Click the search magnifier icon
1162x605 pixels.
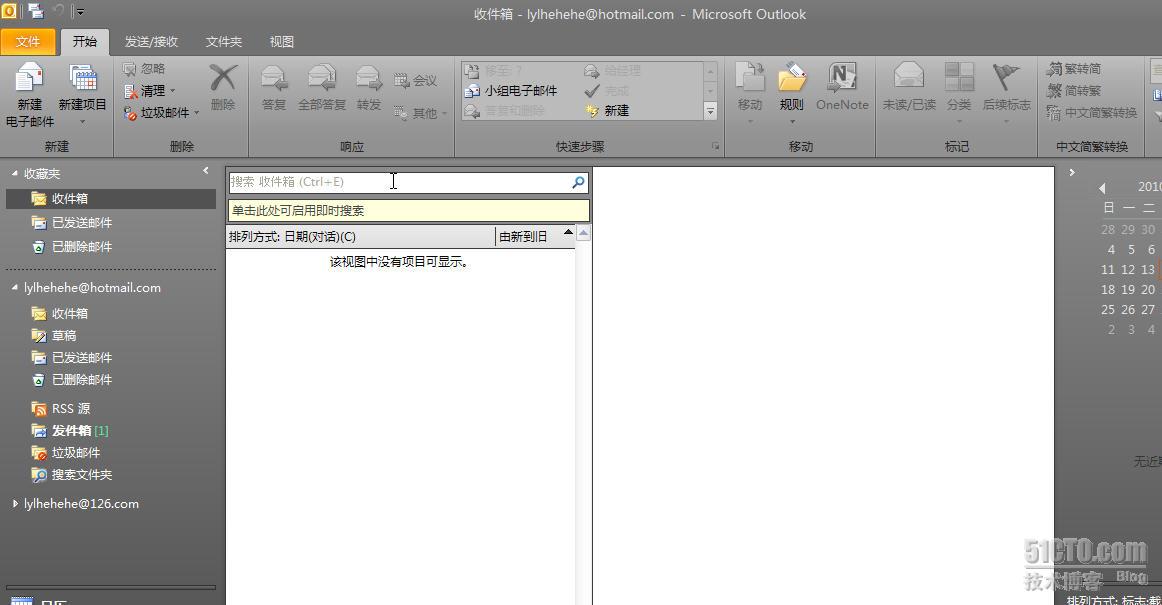point(578,182)
